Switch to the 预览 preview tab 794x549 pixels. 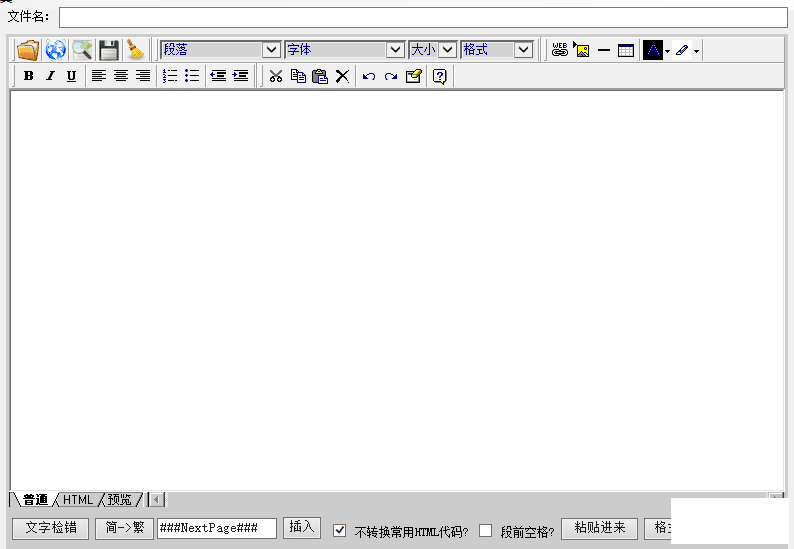(120, 500)
